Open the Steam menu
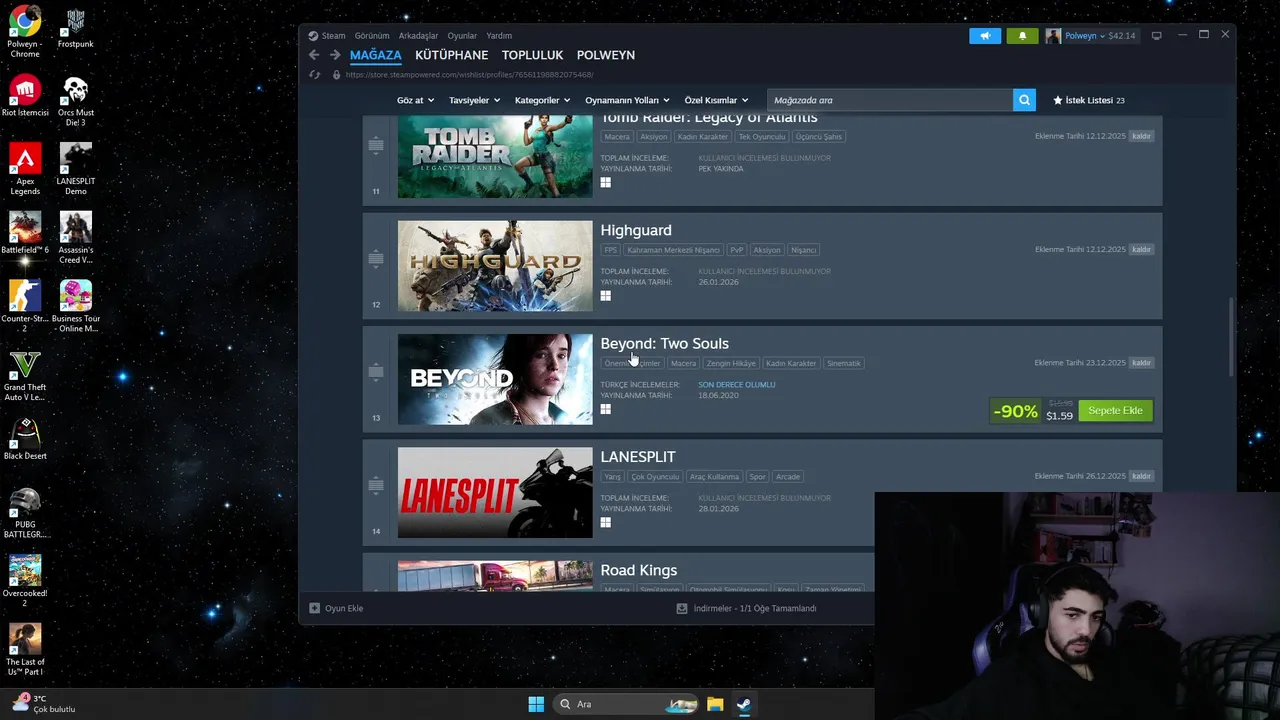 333,36
